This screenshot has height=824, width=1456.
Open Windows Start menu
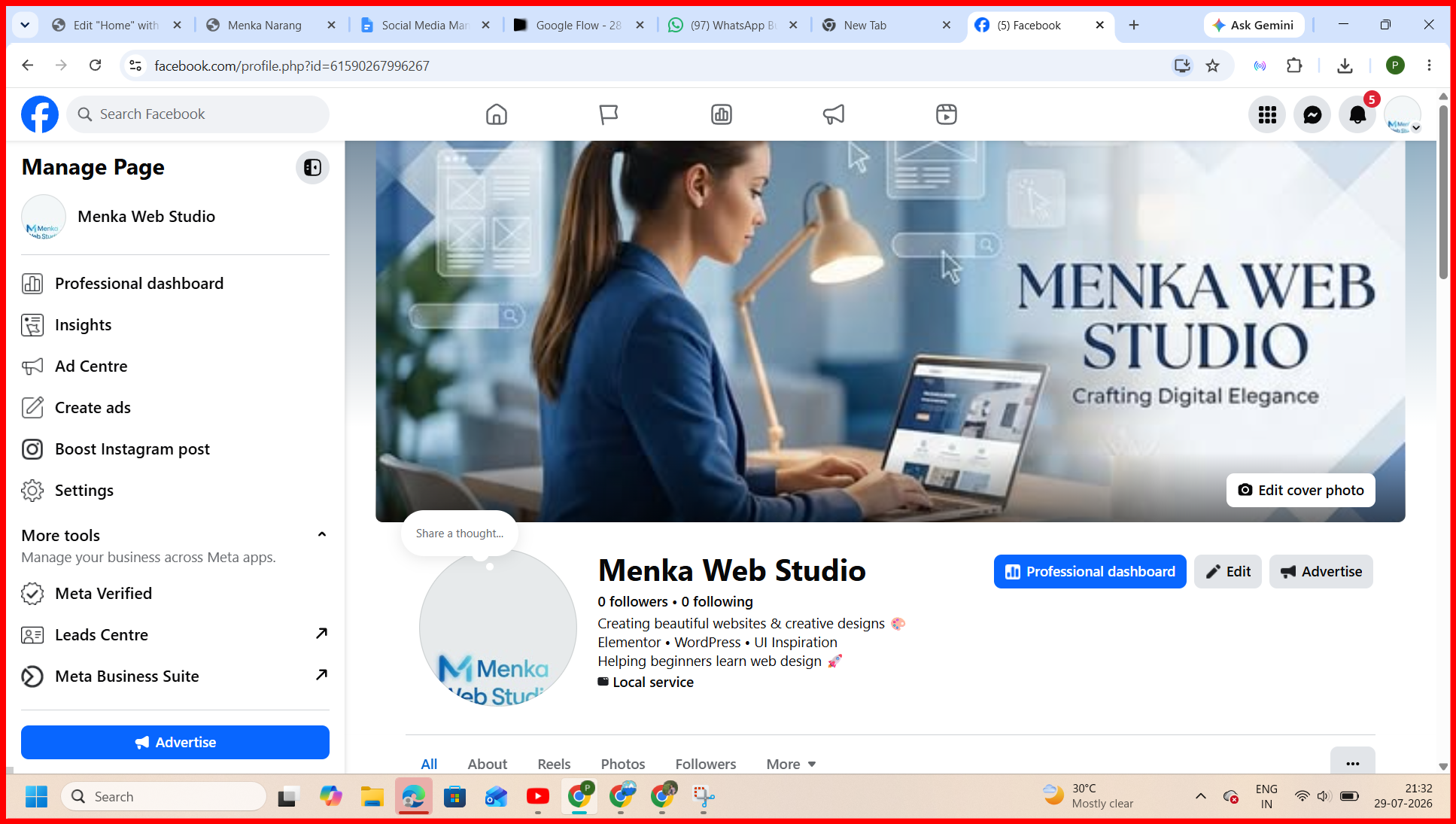click(36, 796)
